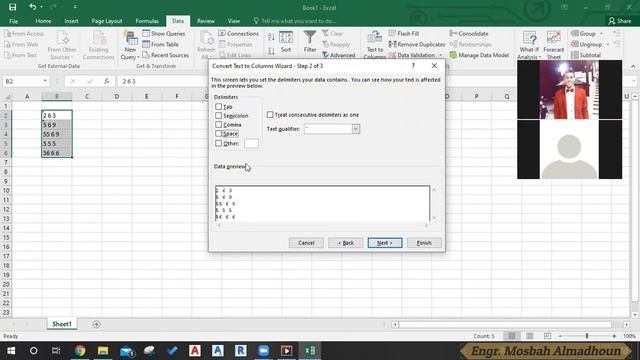Screen dimensions: 640x360
Task: Click Cancel in the wizard dialog
Action: (x=306, y=243)
